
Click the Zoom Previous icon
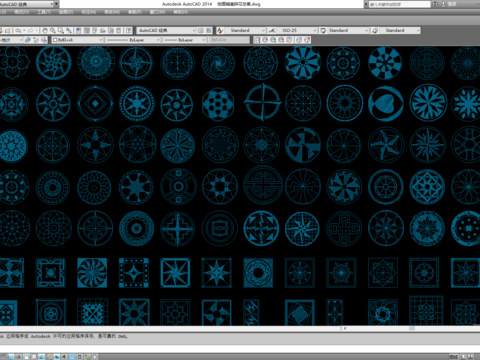pos(69,30)
